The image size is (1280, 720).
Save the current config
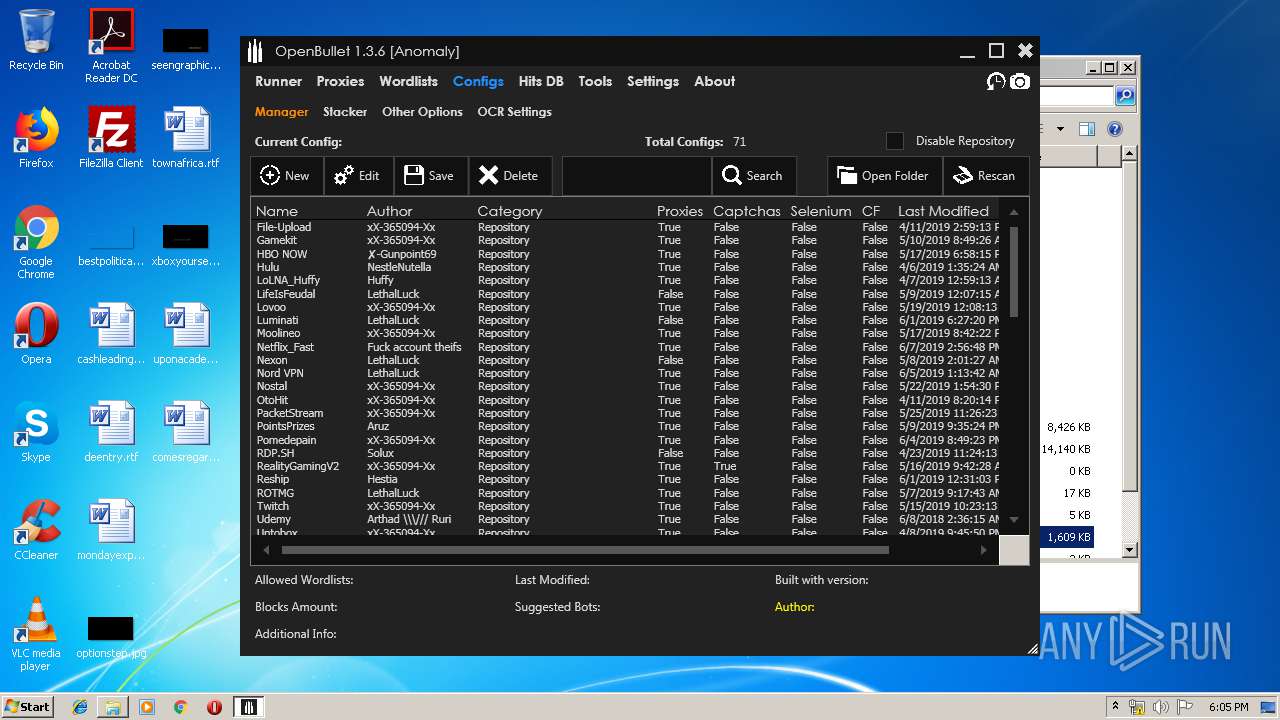(430, 175)
